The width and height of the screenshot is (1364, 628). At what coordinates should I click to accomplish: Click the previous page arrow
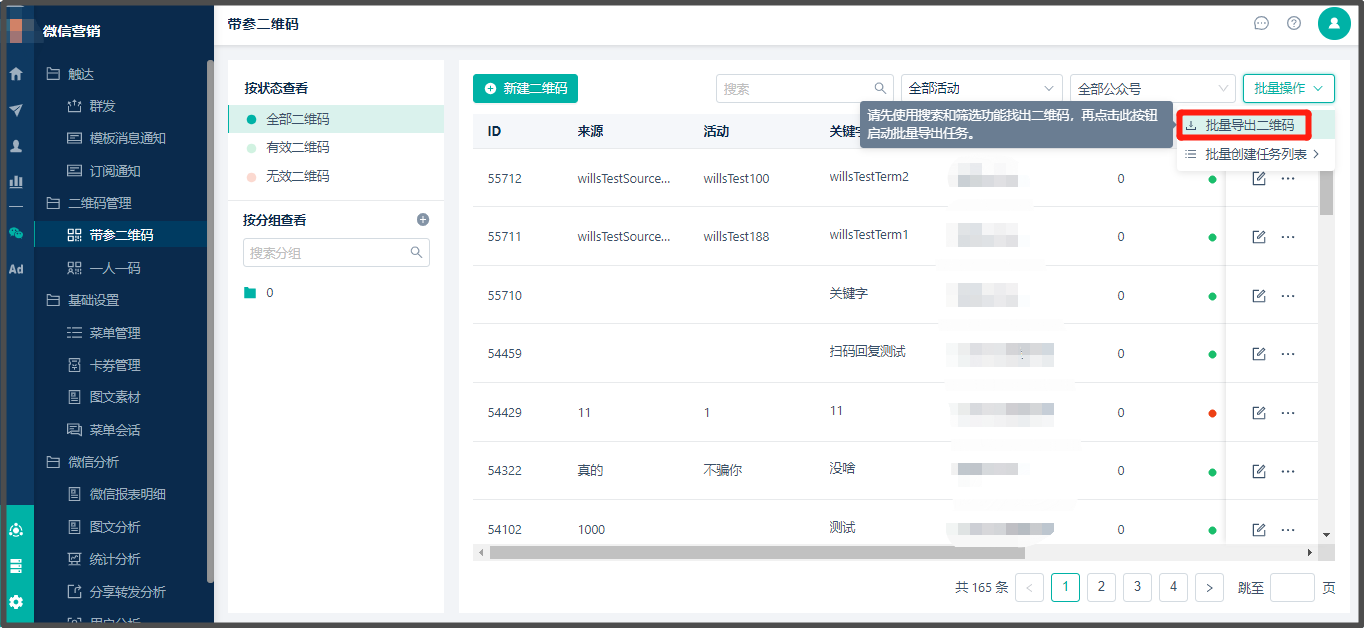pyautogui.click(x=1029, y=587)
